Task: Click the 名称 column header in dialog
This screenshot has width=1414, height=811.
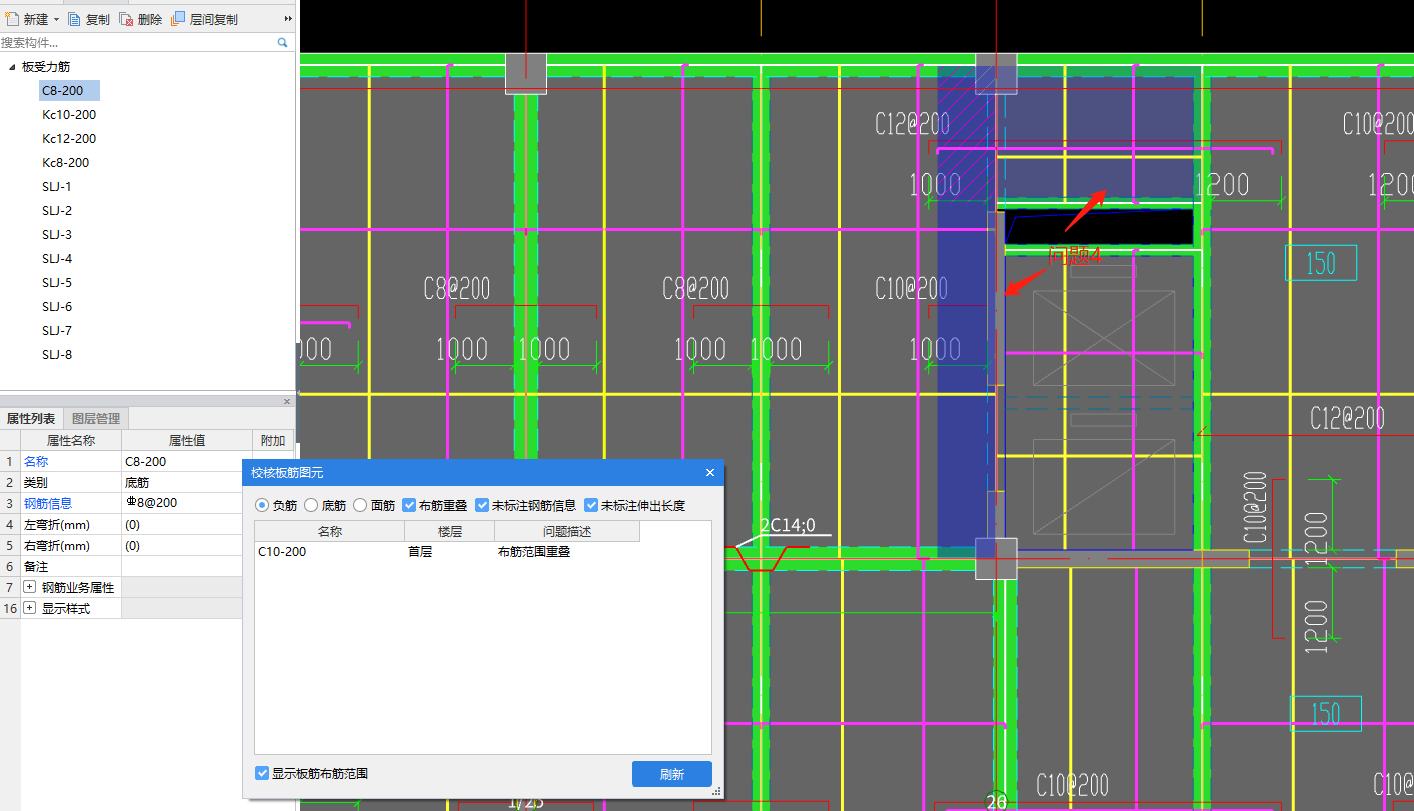Action: (330, 532)
